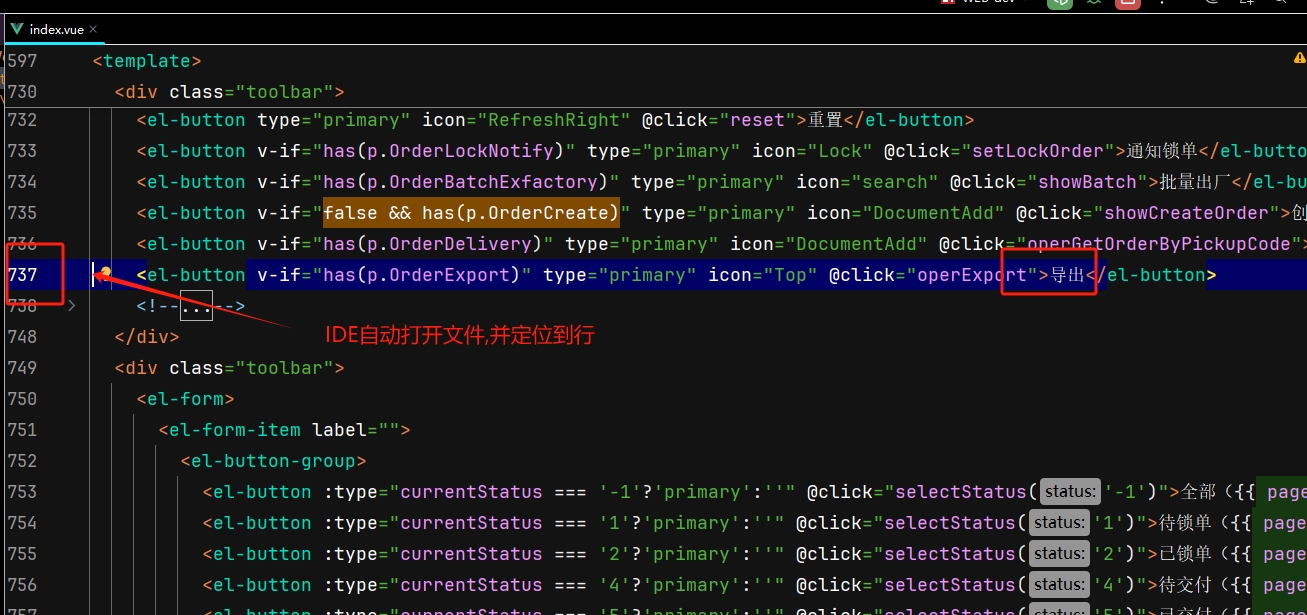
Task: Close the index.vue tab with its X
Action: click(92, 29)
